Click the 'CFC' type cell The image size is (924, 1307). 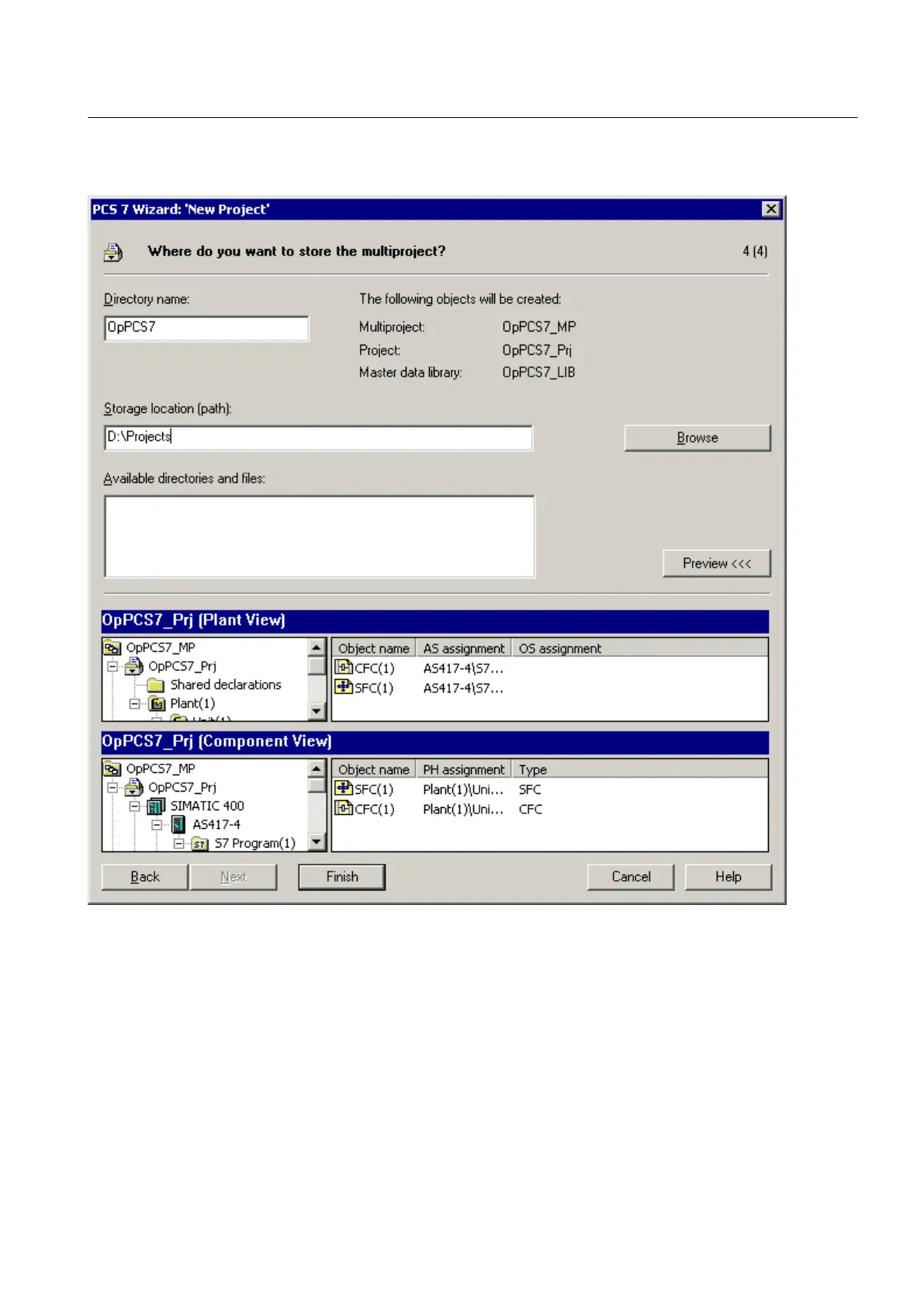tap(531, 809)
